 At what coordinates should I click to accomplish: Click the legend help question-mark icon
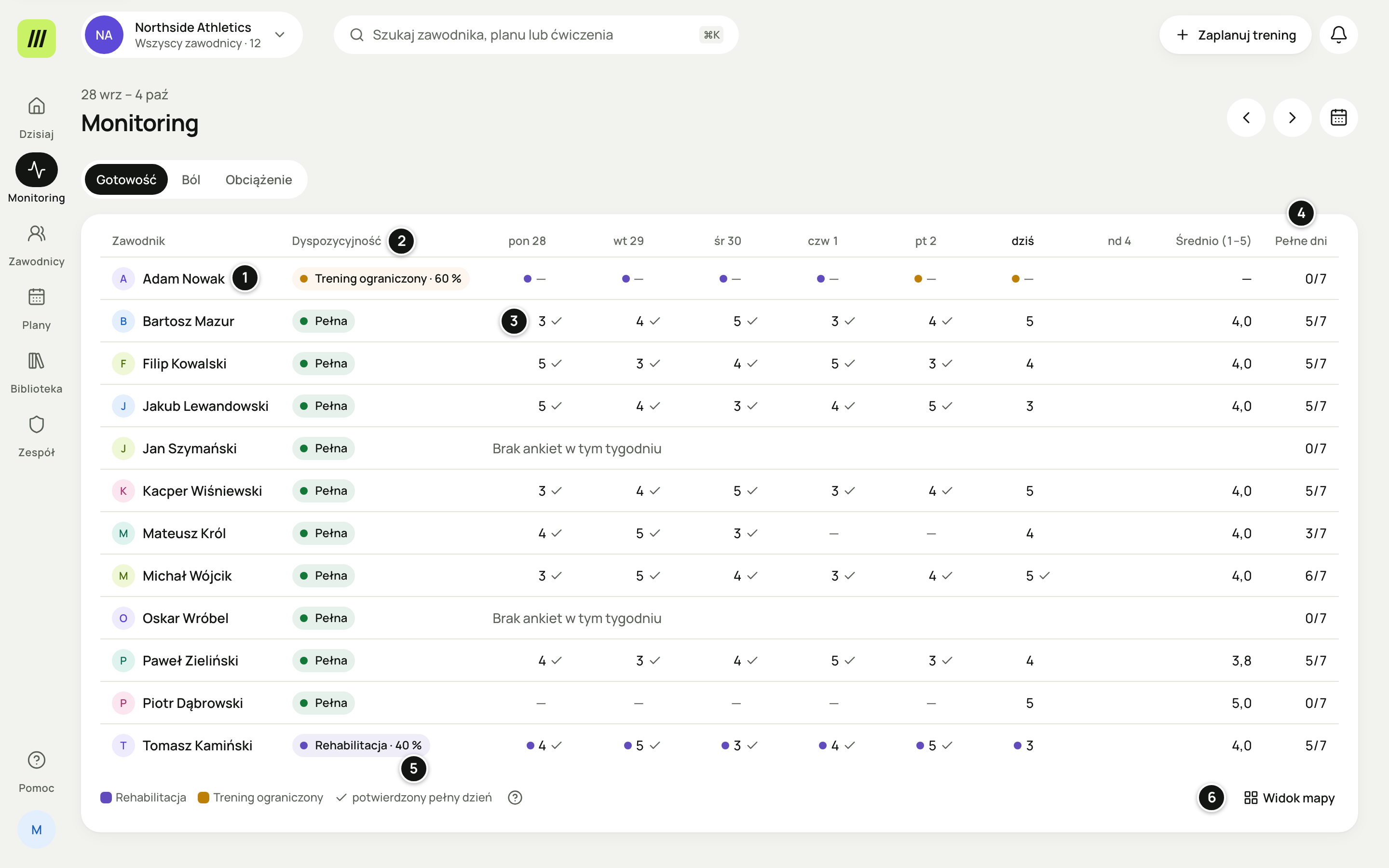pos(515,798)
